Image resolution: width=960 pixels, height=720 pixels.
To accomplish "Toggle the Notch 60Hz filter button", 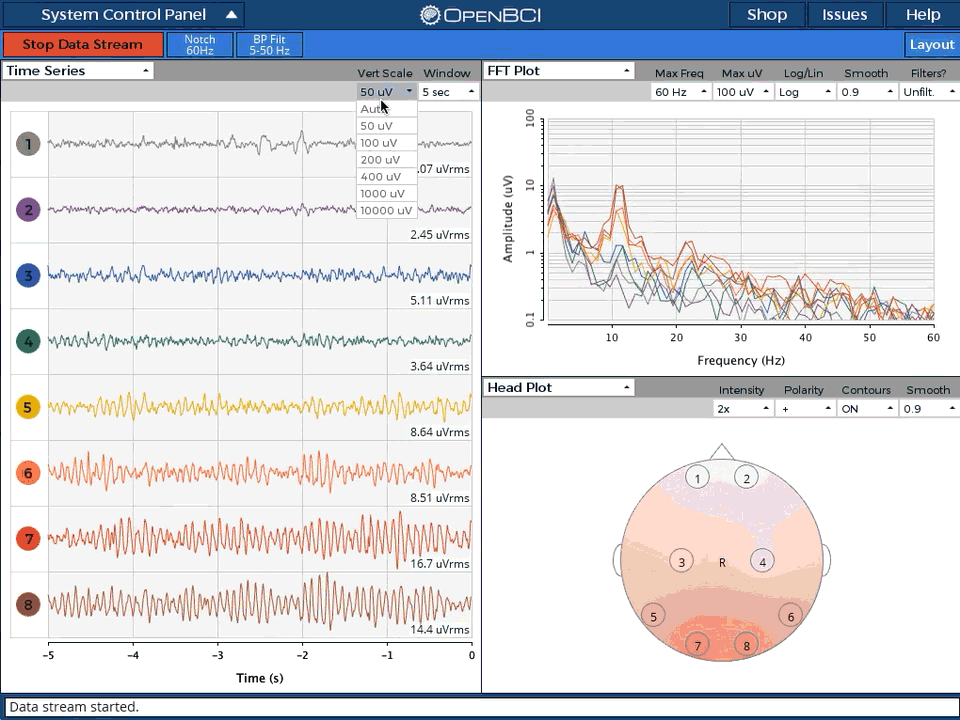I will [200, 45].
